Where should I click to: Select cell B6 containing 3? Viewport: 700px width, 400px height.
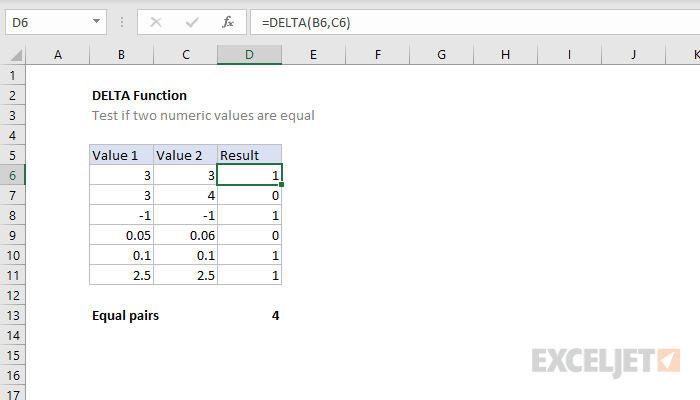click(121, 175)
